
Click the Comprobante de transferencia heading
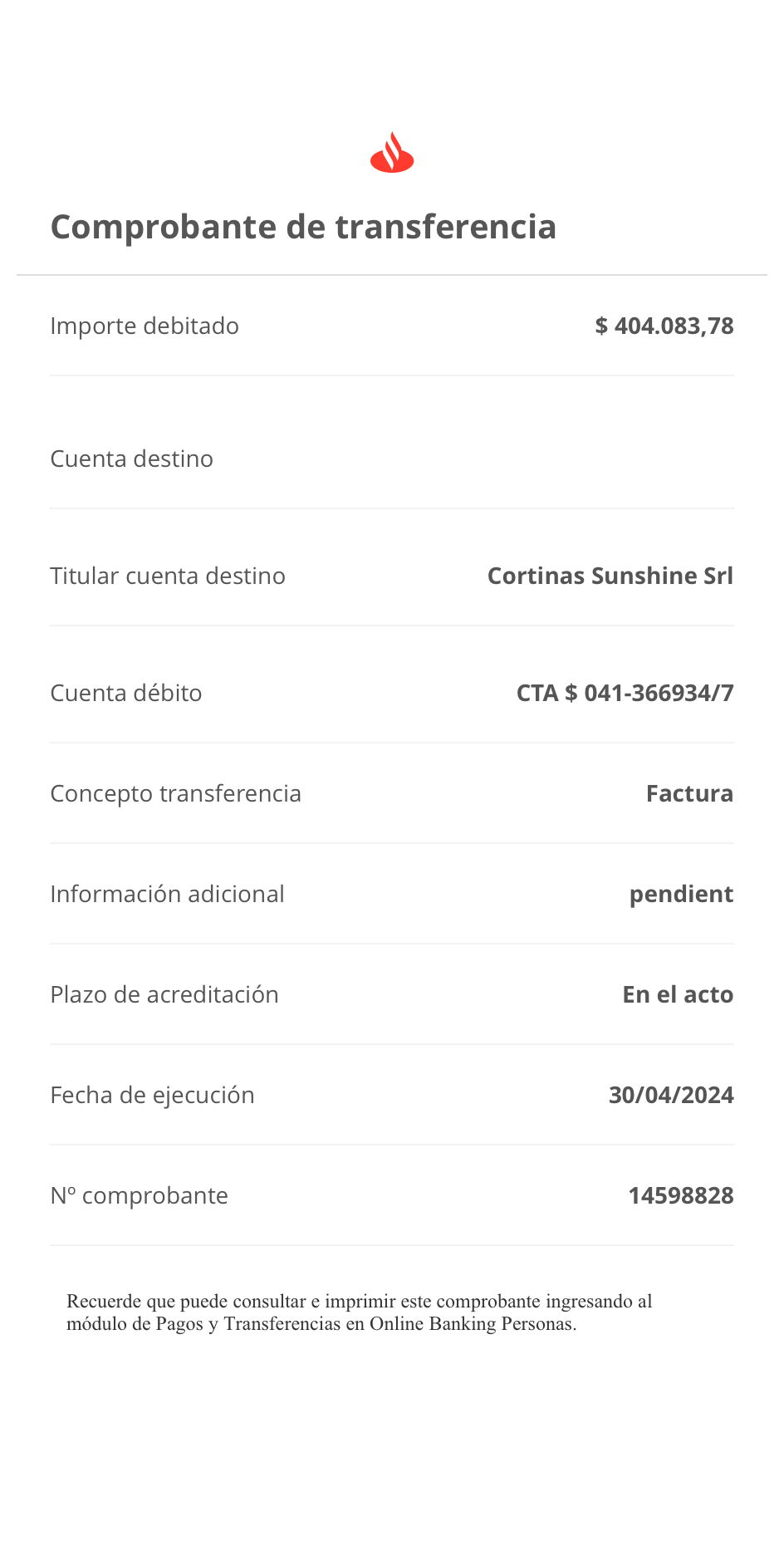pos(303,227)
